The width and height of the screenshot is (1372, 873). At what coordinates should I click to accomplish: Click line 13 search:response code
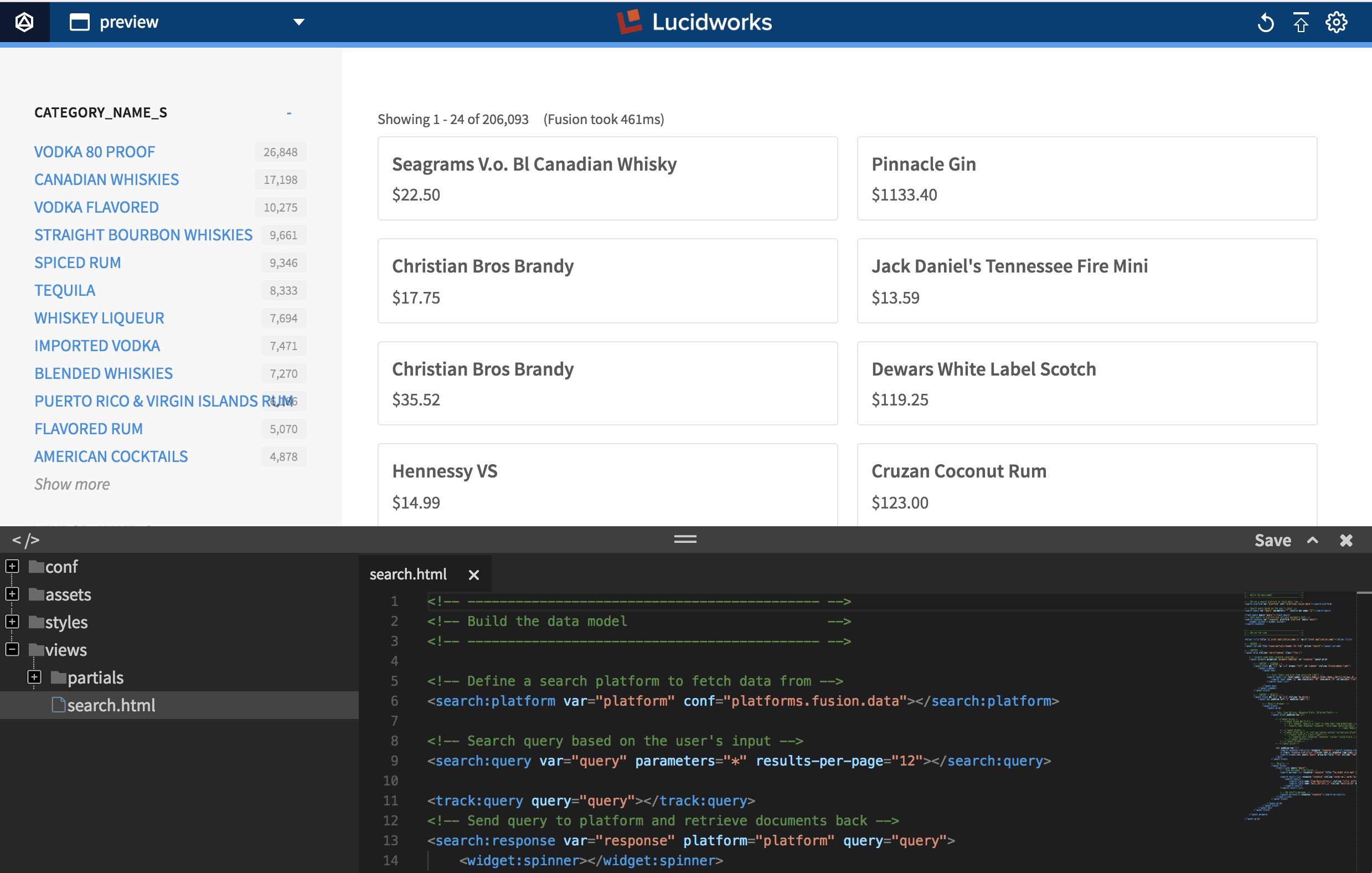[690, 840]
